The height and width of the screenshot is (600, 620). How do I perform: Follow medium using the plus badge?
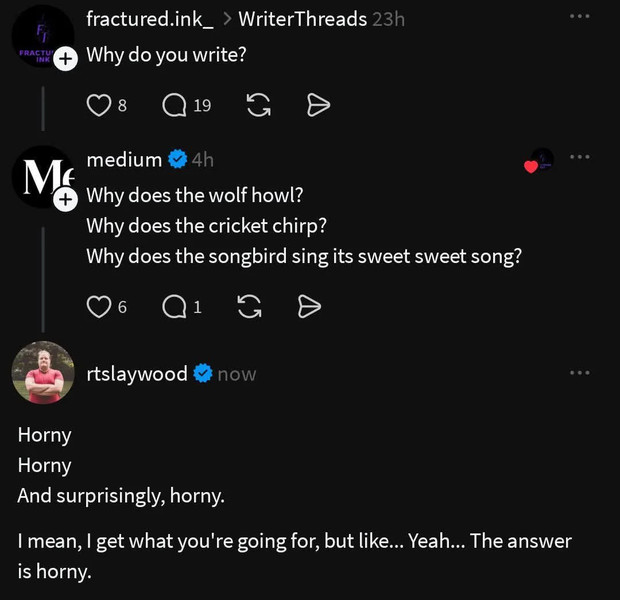64,200
